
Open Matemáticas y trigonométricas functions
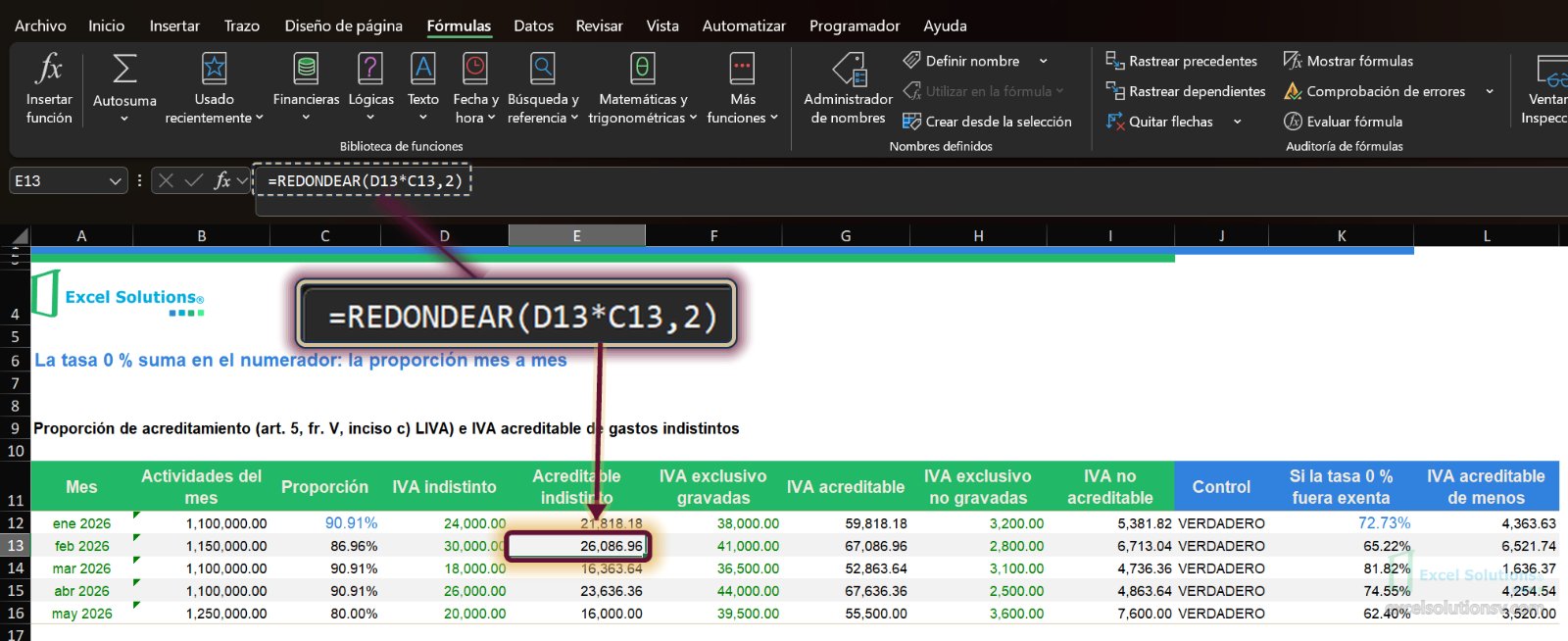(643, 89)
